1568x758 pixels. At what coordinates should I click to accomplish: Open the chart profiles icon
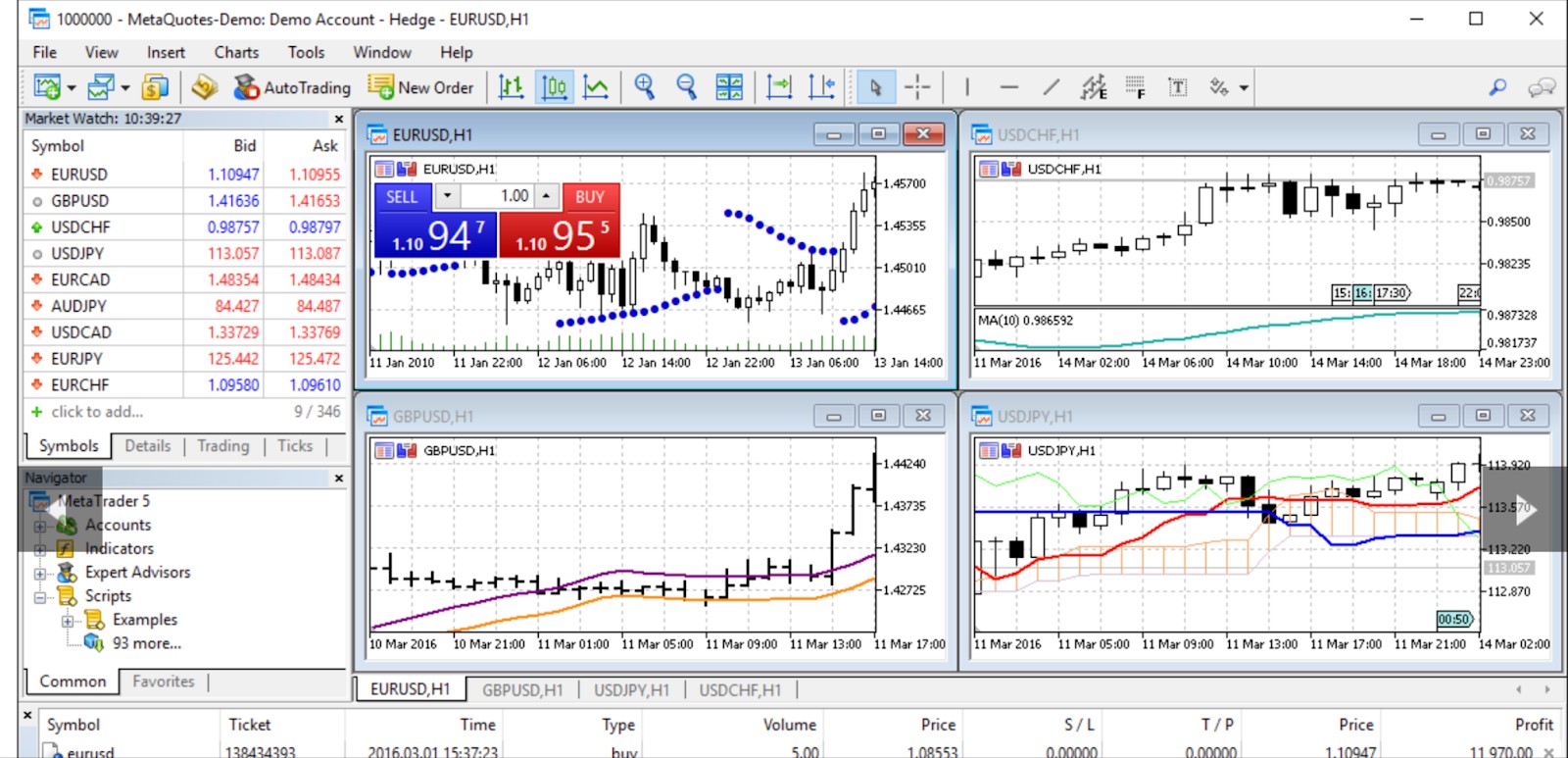pyautogui.click(x=100, y=87)
